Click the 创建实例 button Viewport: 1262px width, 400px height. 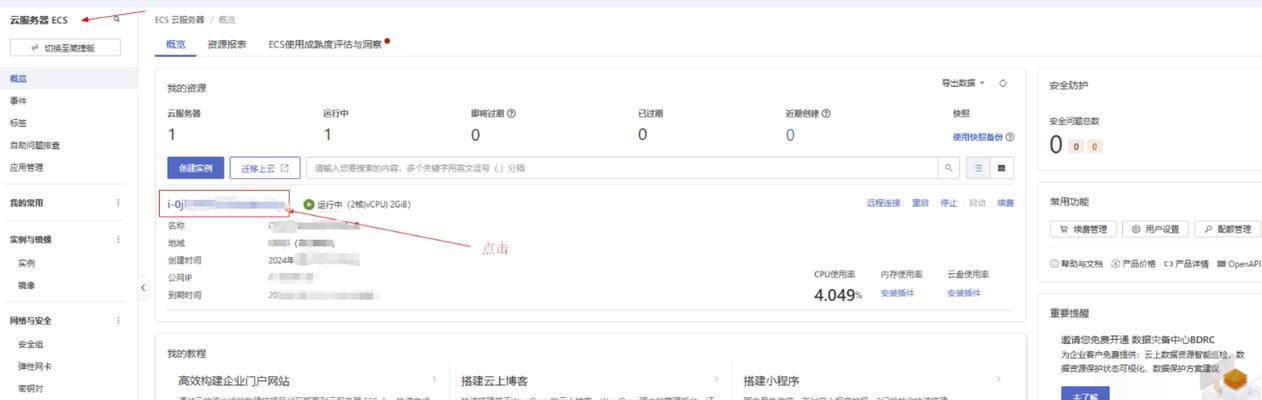195,168
